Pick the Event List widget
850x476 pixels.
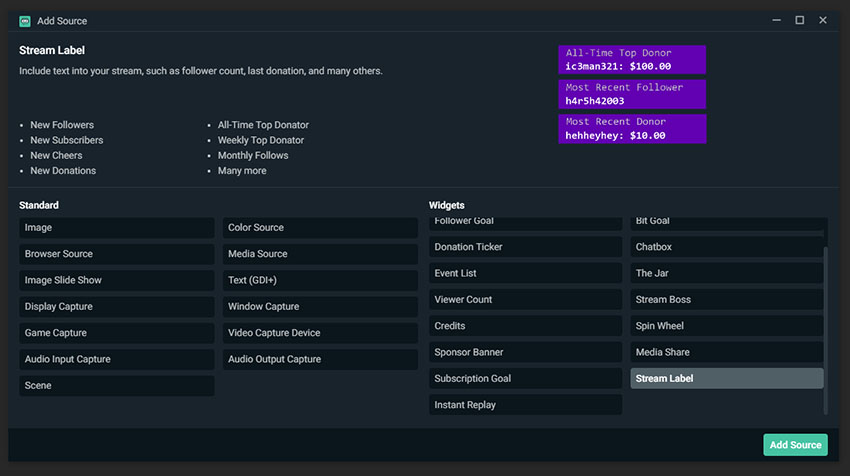[x=525, y=273]
